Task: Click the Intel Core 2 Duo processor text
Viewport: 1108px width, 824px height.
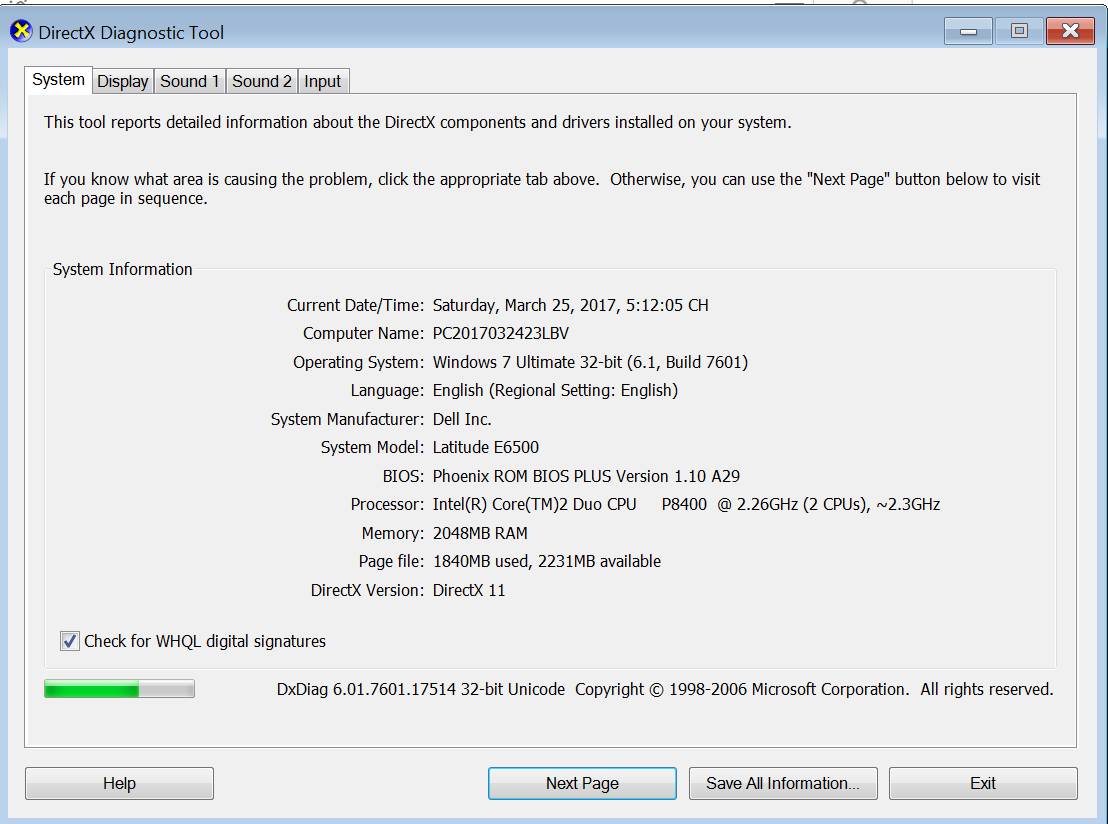Action: coord(686,505)
